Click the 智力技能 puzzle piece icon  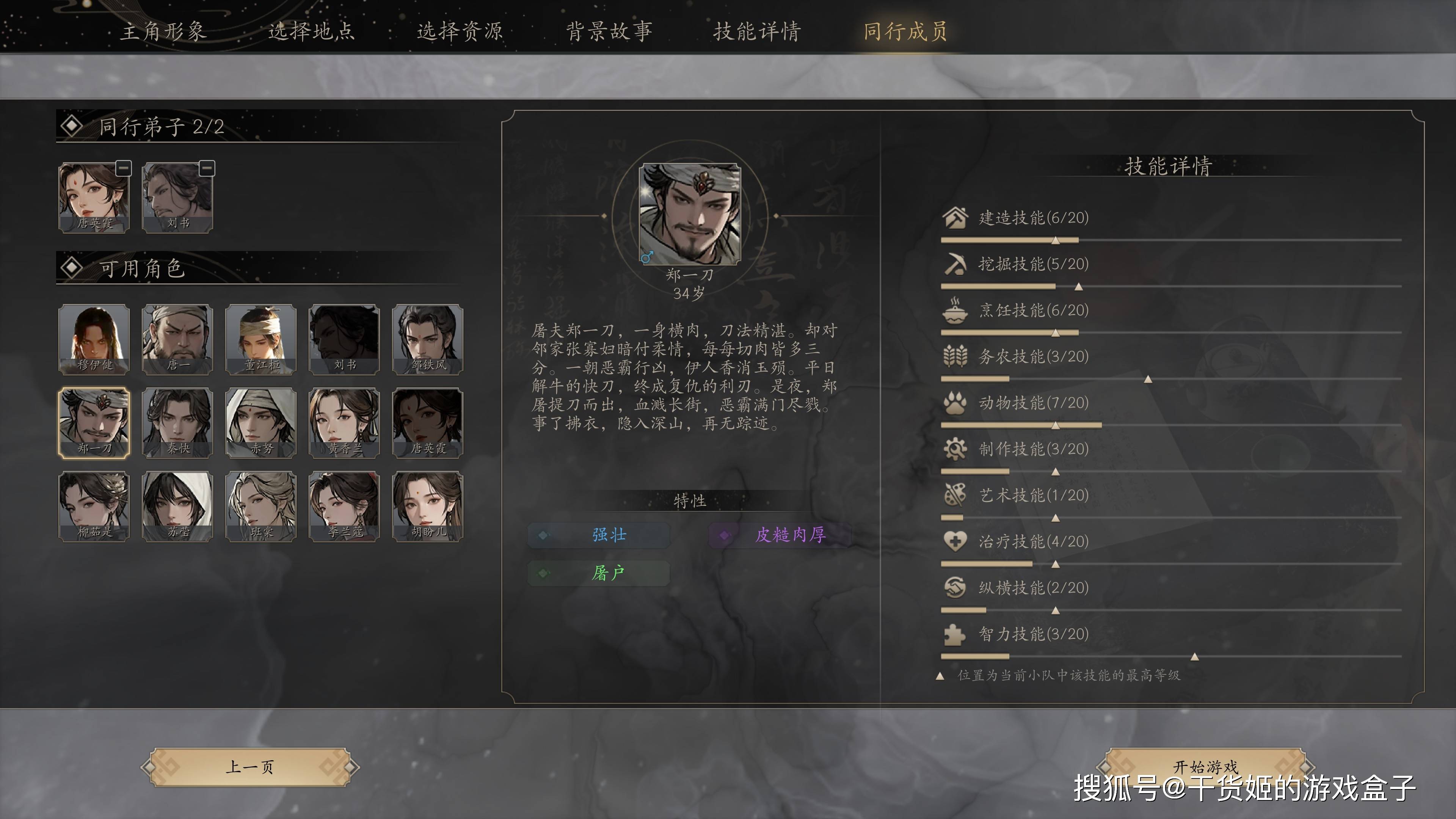[x=955, y=634]
